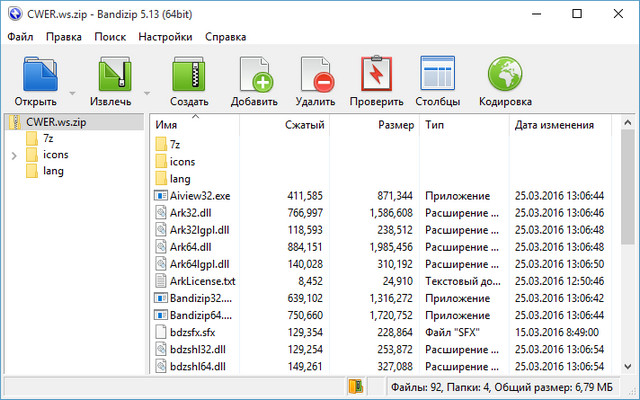Image resolution: width=640 pixels, height=400 pixels.
Task: Open the Columns (Столбцы) toolbar icon
Action: 438,75
